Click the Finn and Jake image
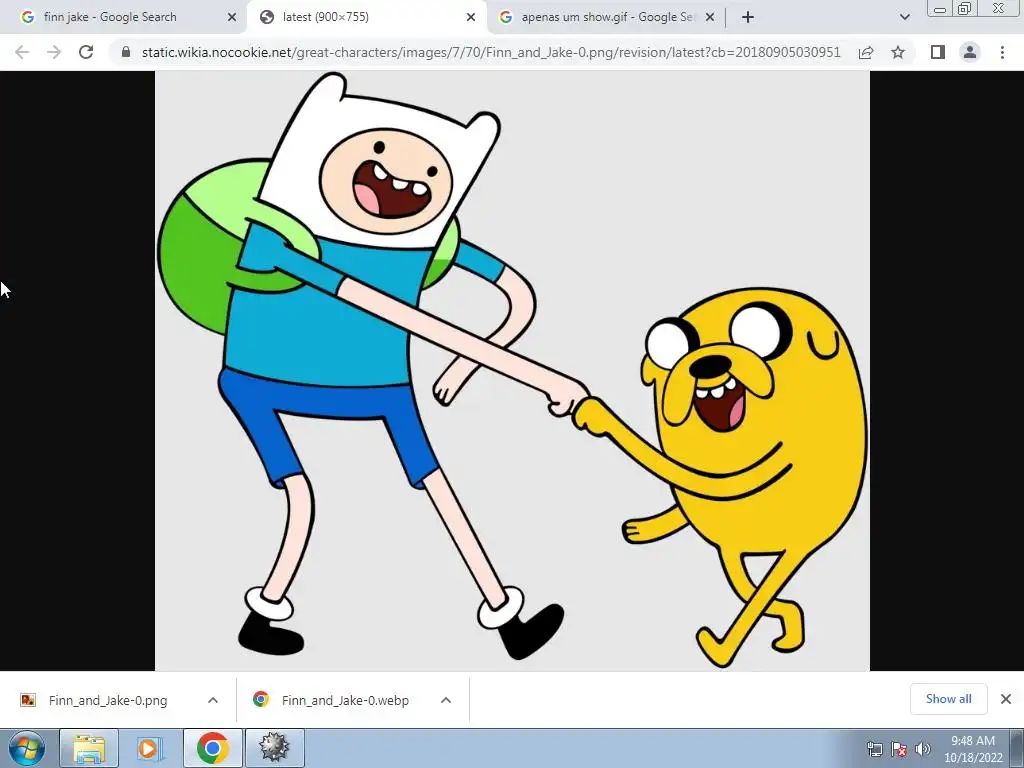The height and width of the screenshot is (768, 1024). pos(512,370)
